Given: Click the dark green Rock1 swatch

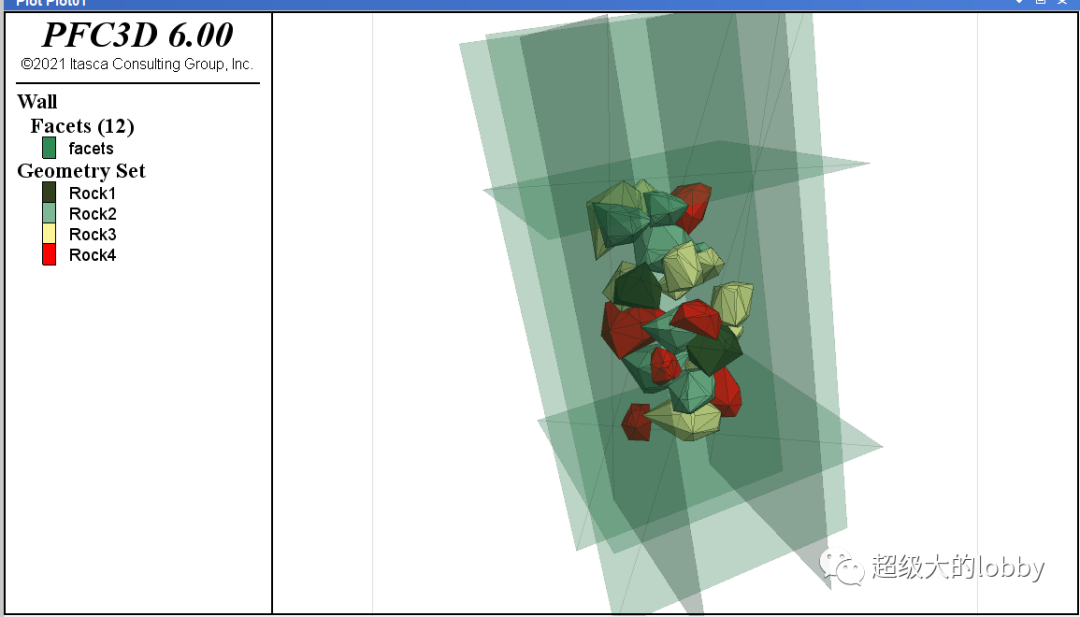Looking at the screenshot, I should 49,193.
